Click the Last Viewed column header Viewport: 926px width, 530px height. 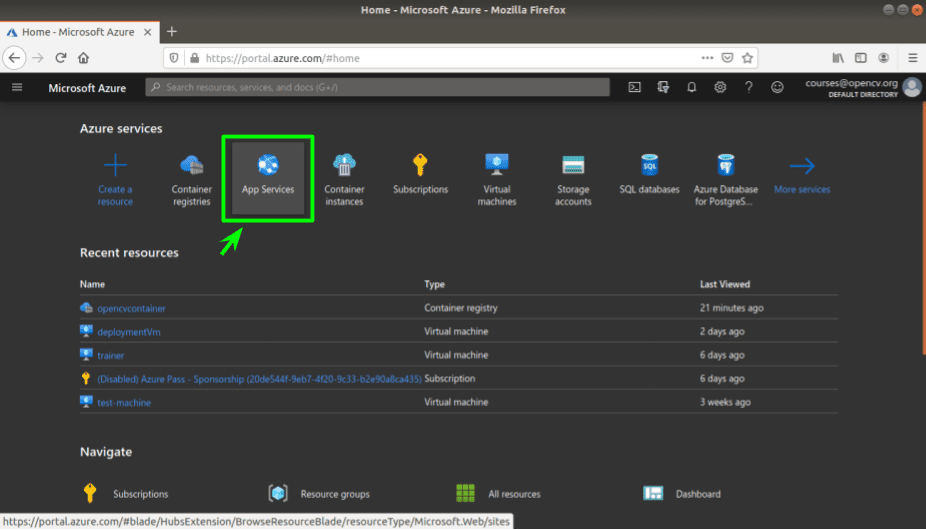tap(725, 284)
